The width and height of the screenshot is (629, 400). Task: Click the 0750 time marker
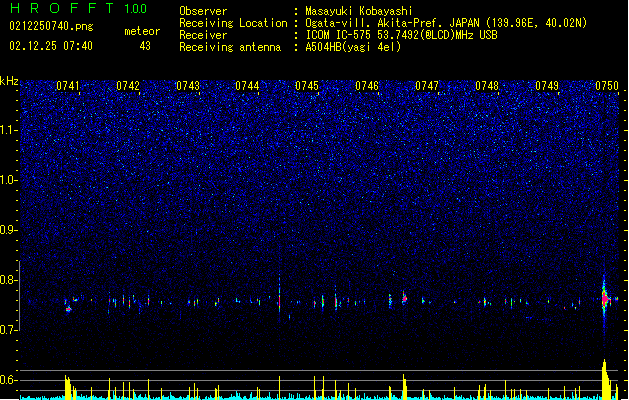click(607, 86)
